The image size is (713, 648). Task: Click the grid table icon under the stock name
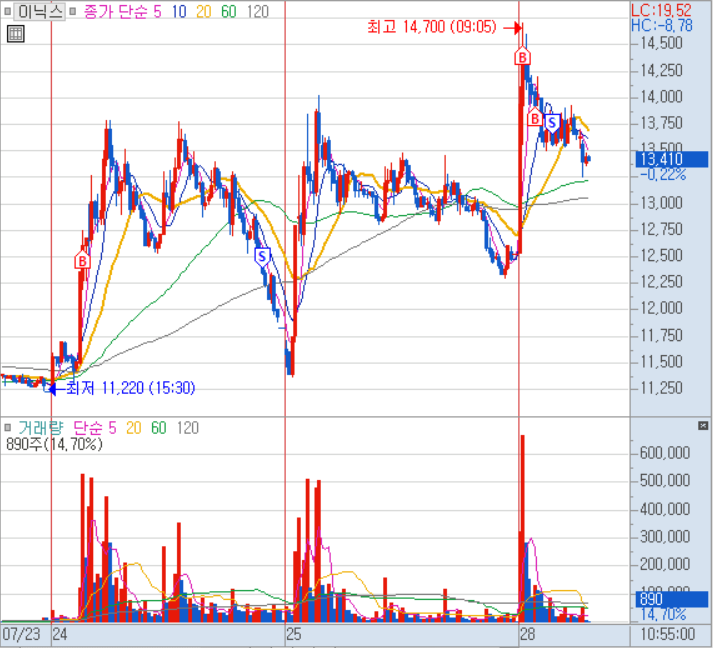(x=15, y=34)
